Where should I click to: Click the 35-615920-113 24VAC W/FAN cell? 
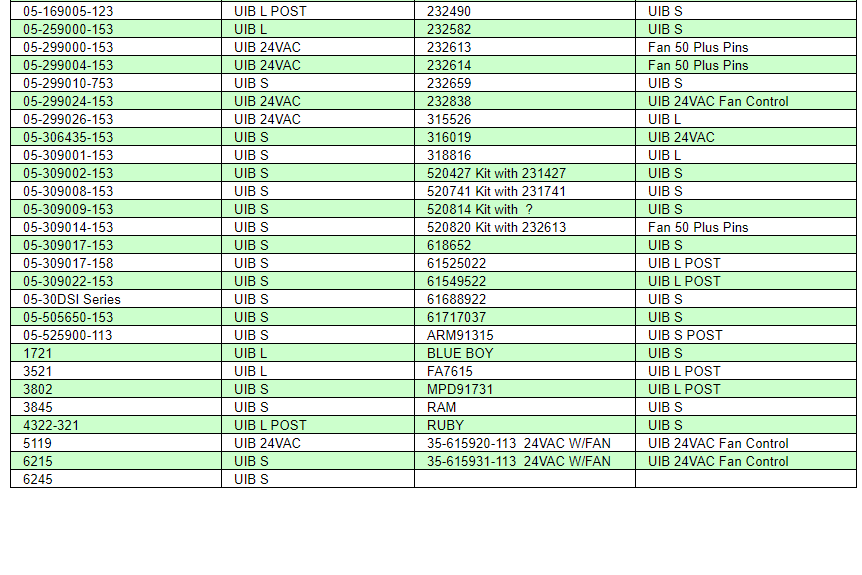[518, 444]
